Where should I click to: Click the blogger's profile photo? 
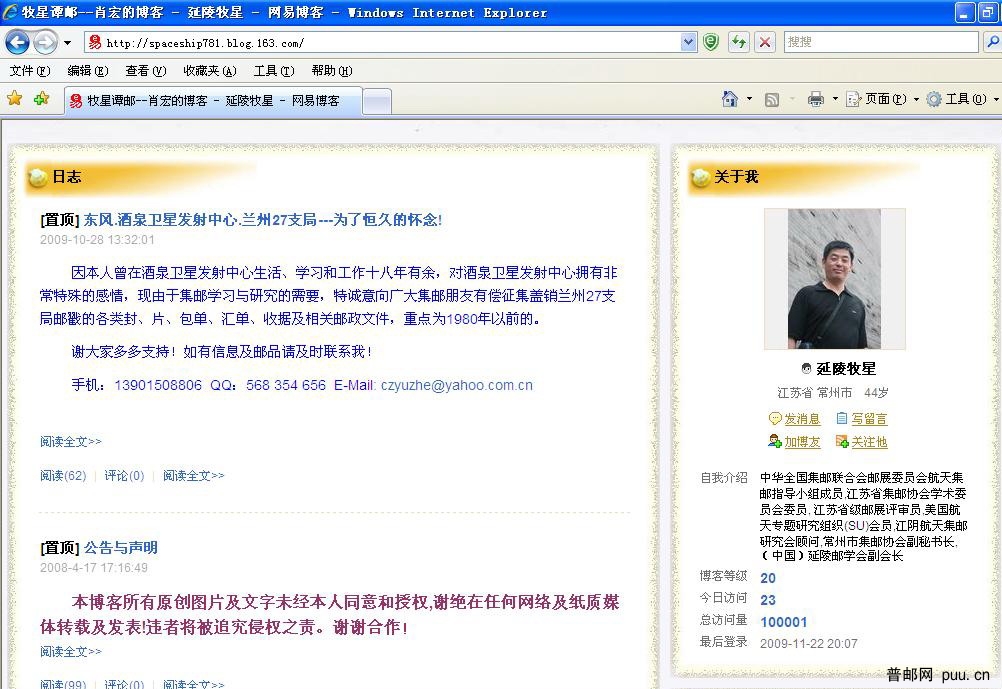(x=834, y=278)
